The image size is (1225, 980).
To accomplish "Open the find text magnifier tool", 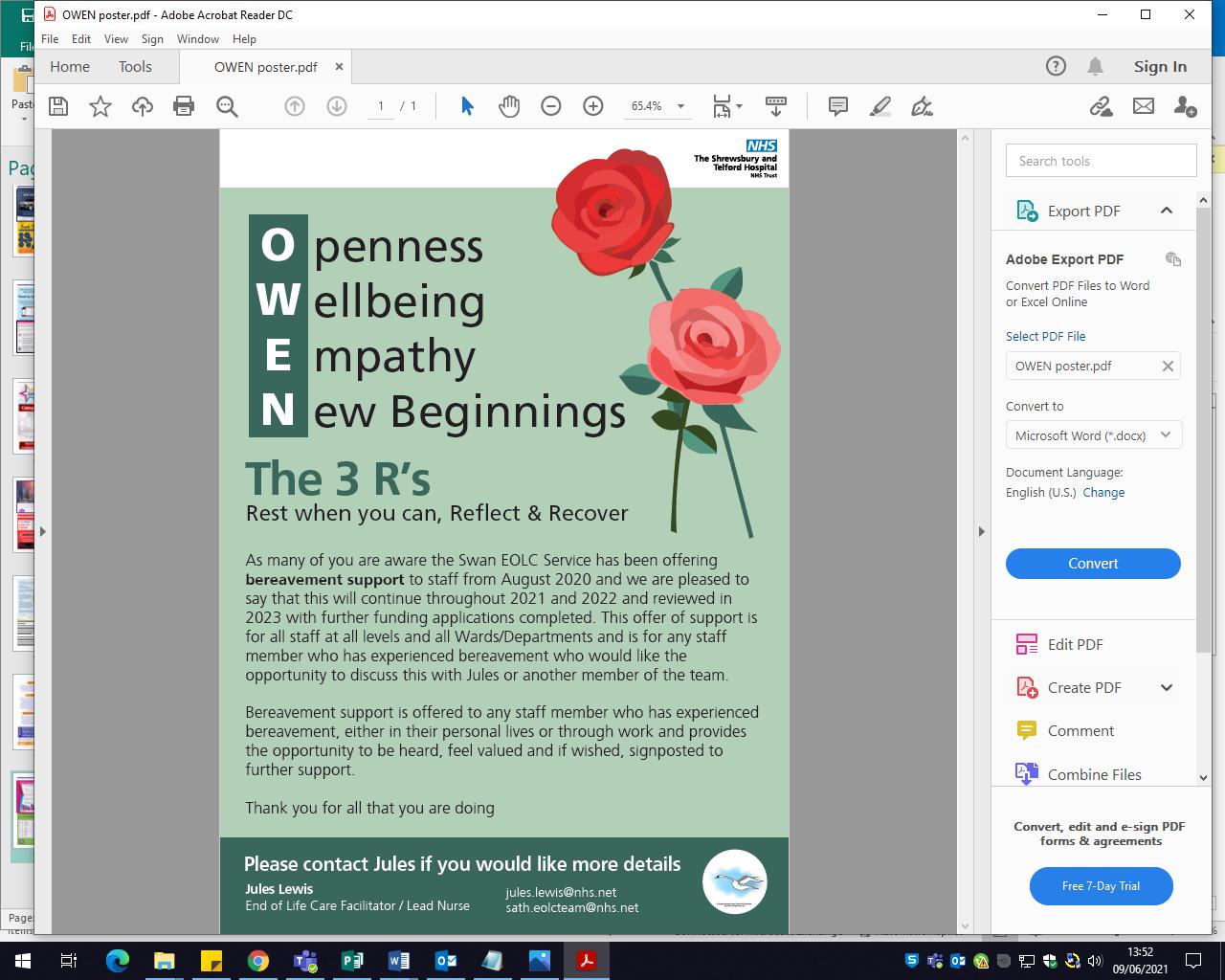I will tap(227, 106).
